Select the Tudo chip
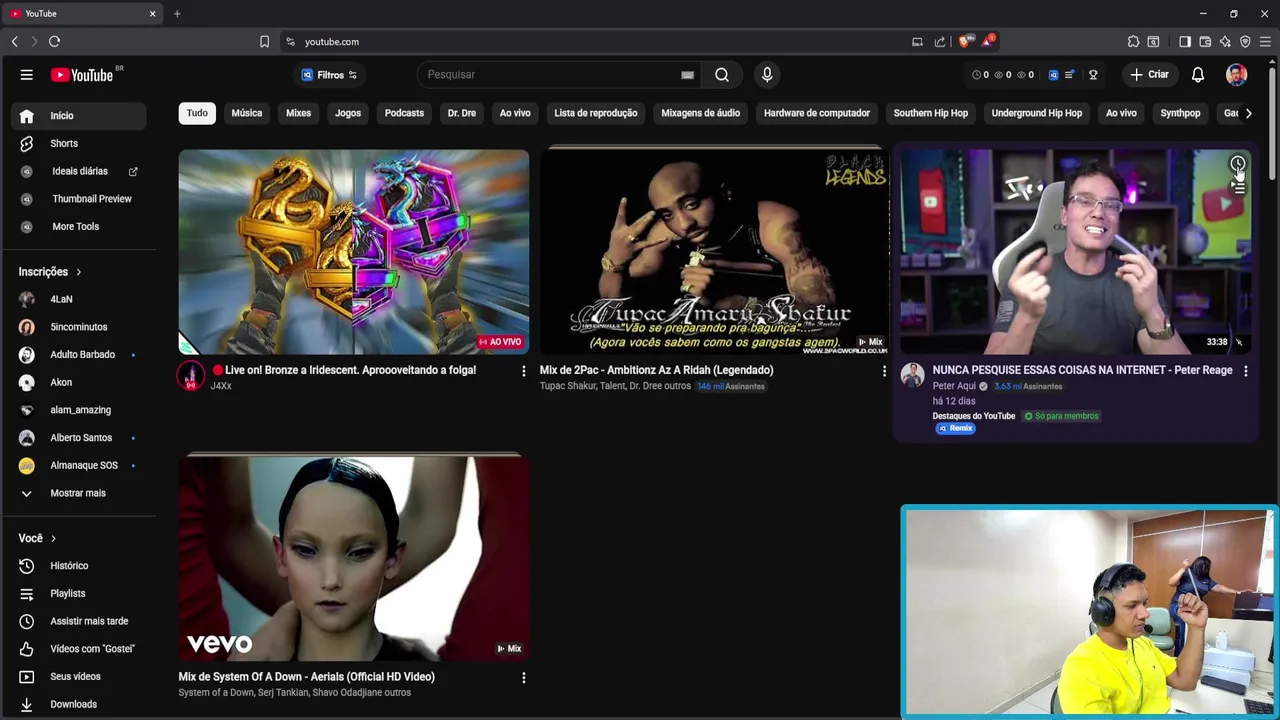 (197, 113)
